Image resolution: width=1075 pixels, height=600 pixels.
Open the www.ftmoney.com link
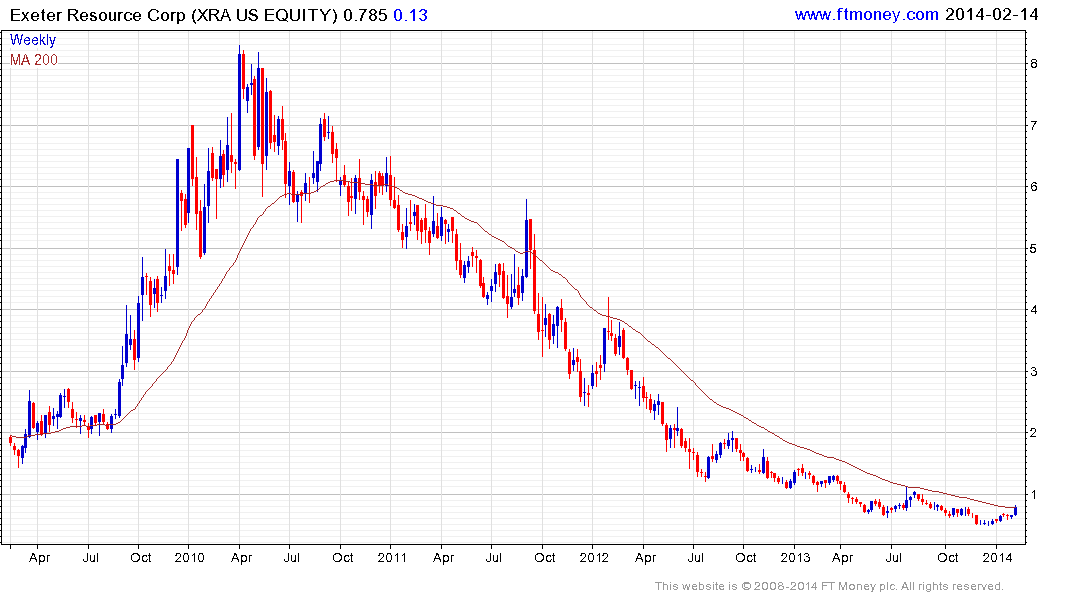tap(867, 14)
